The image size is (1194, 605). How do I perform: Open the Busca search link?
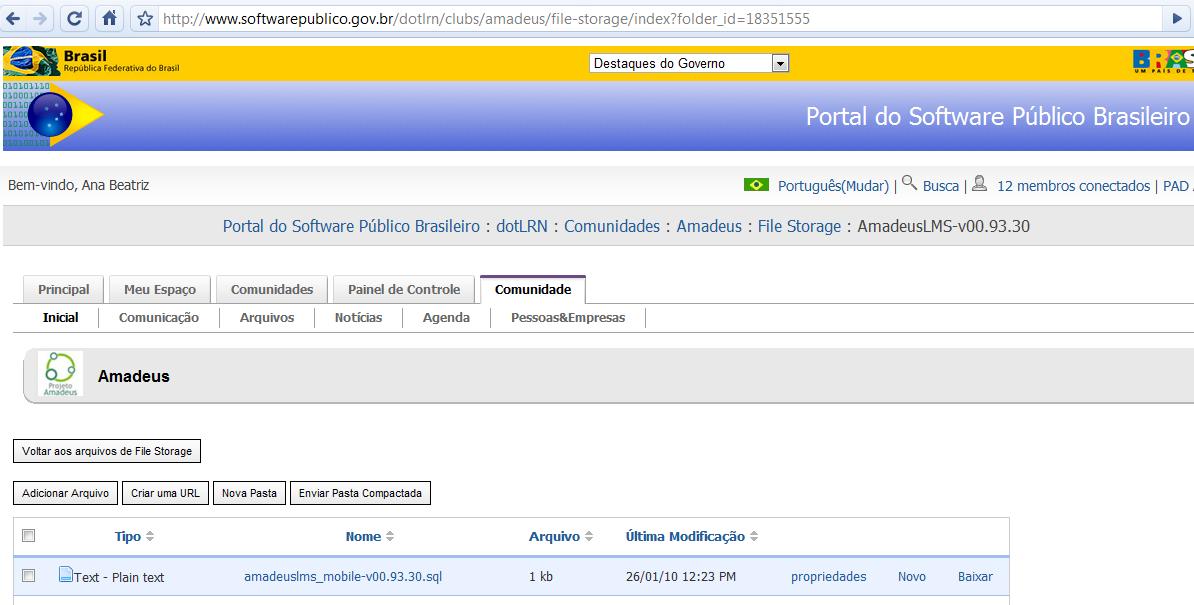pos(940,186)
